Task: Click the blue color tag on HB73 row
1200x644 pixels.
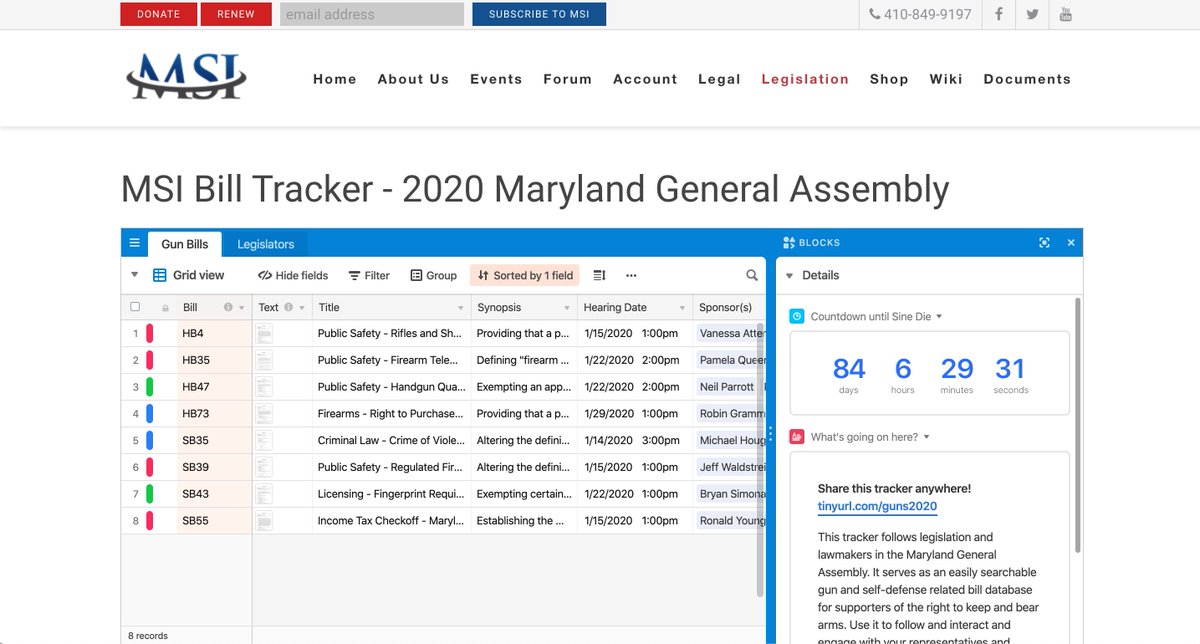Action: point(150,413)
